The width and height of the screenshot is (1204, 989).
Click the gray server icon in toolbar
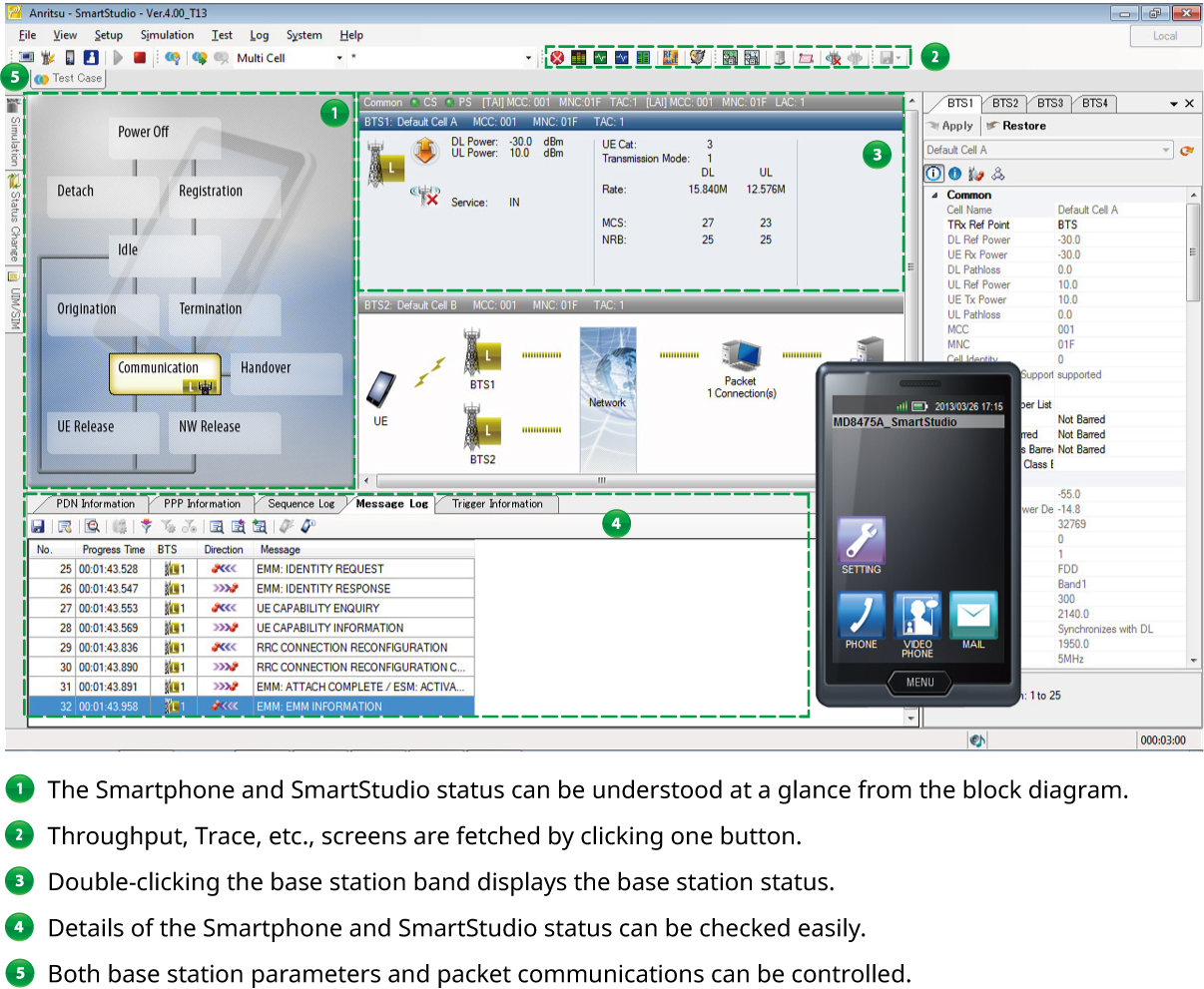tap(780, 58)
